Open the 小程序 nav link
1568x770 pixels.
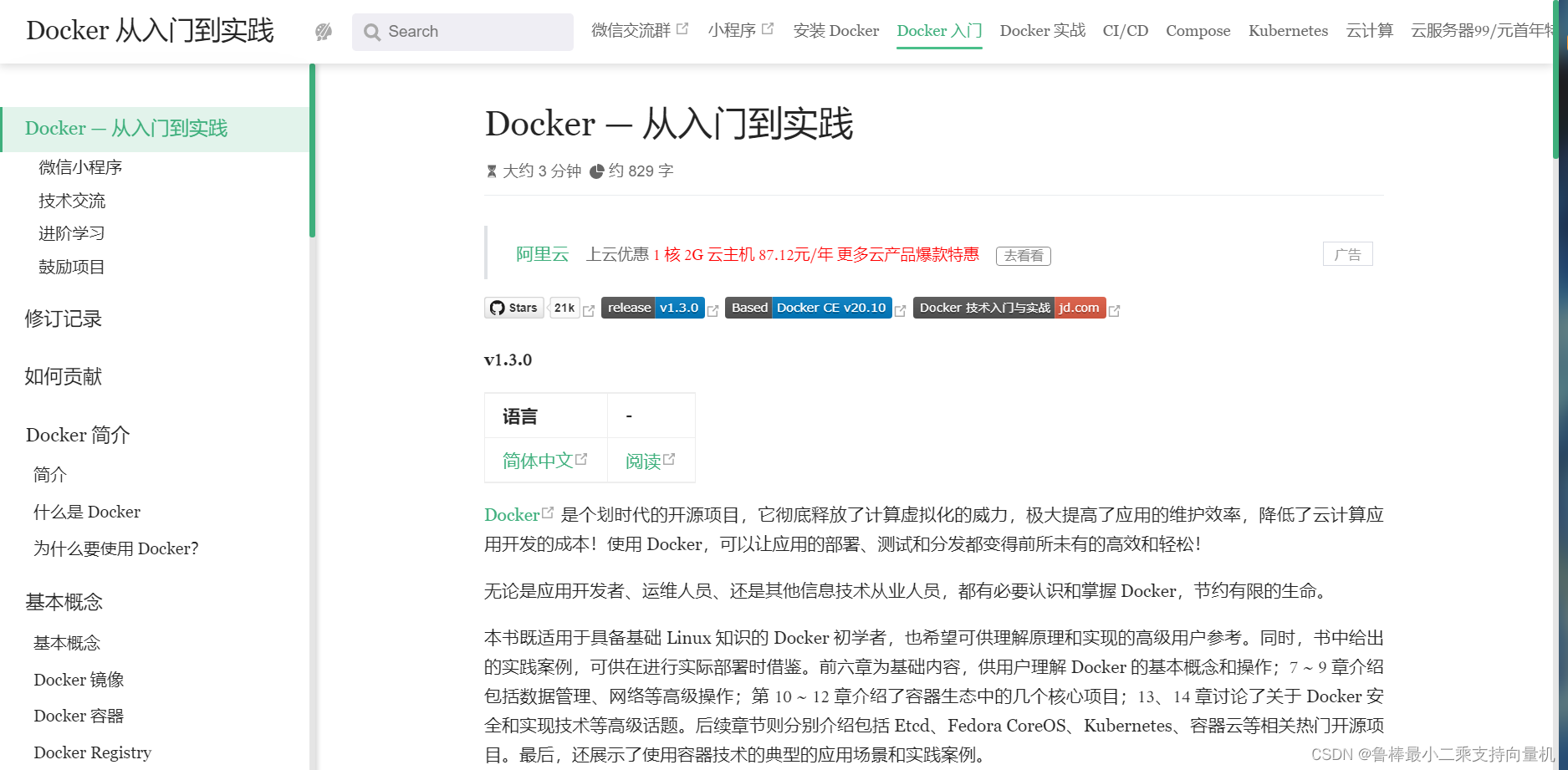732,31
